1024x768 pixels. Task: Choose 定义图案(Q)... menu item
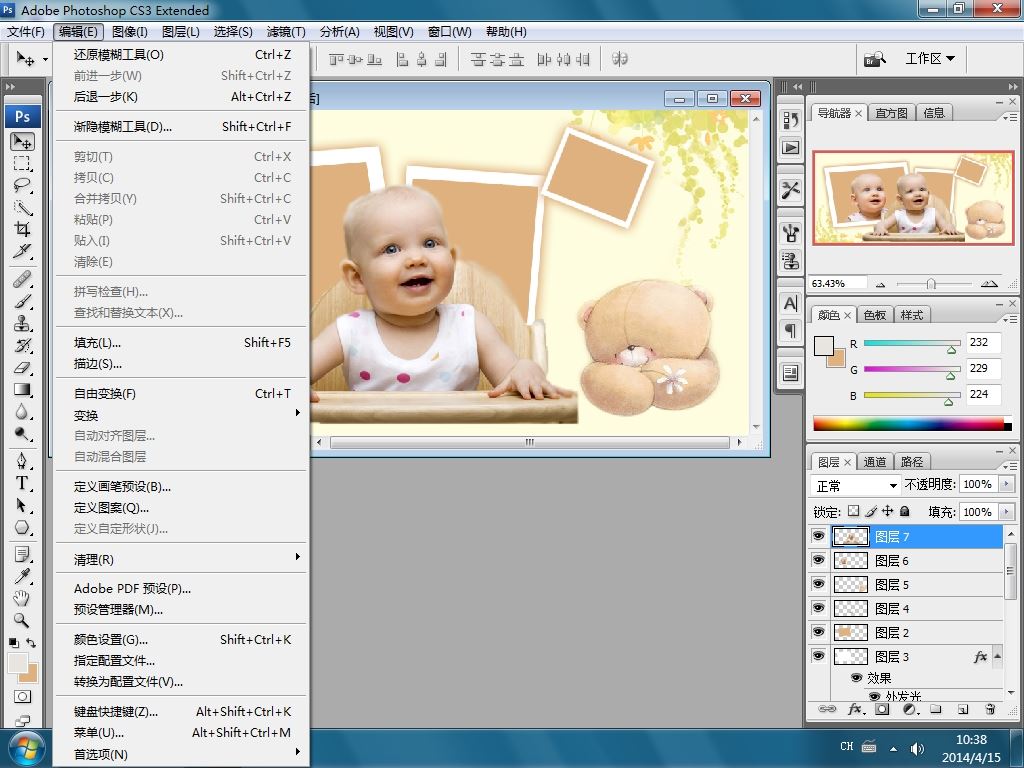(181, 507)
